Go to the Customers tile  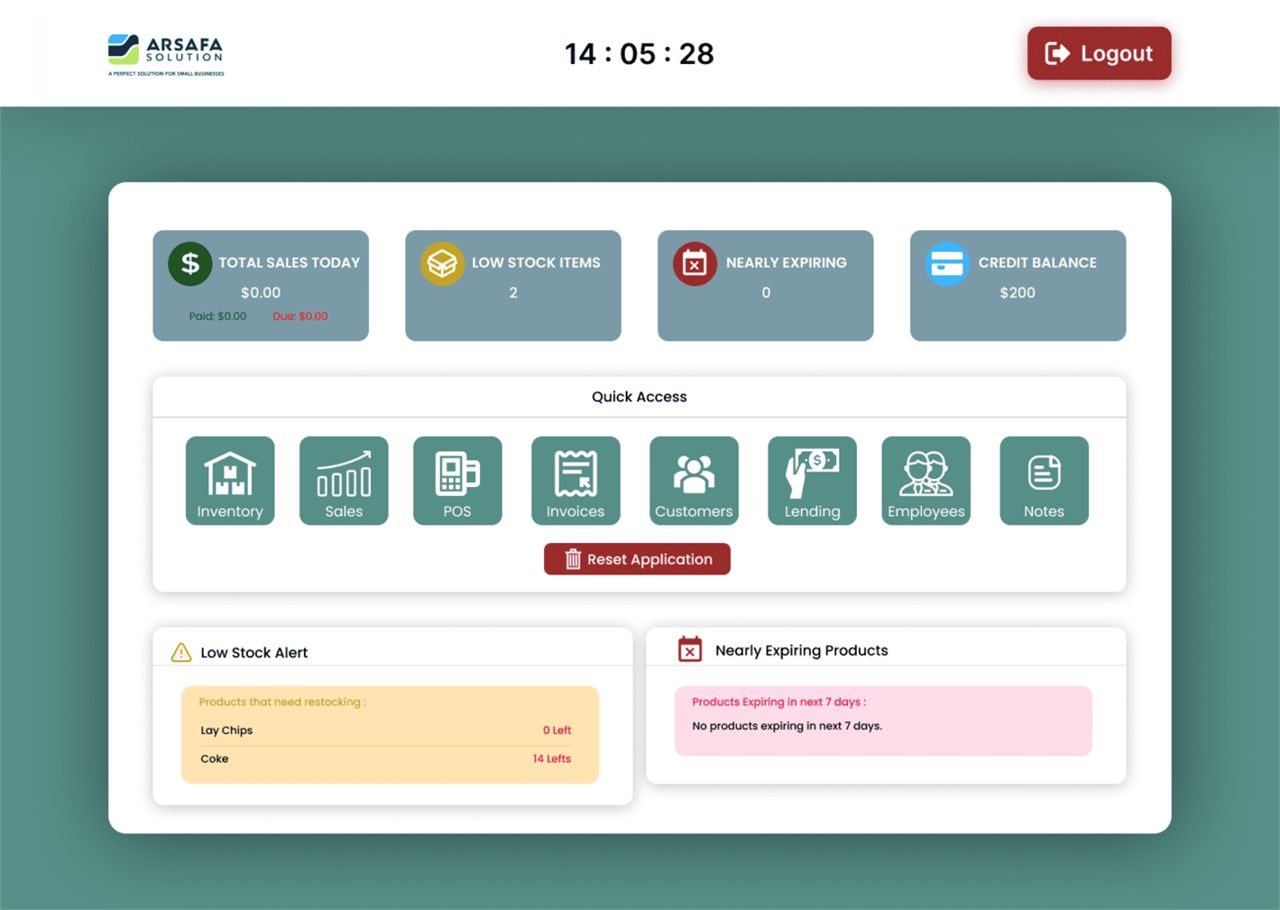(x=694, y=481)
